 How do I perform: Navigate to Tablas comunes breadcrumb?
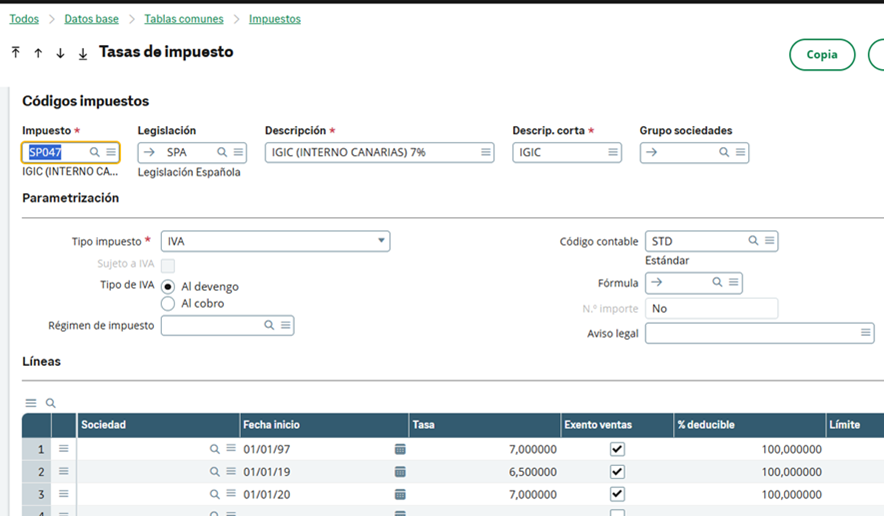click(184, 19)
